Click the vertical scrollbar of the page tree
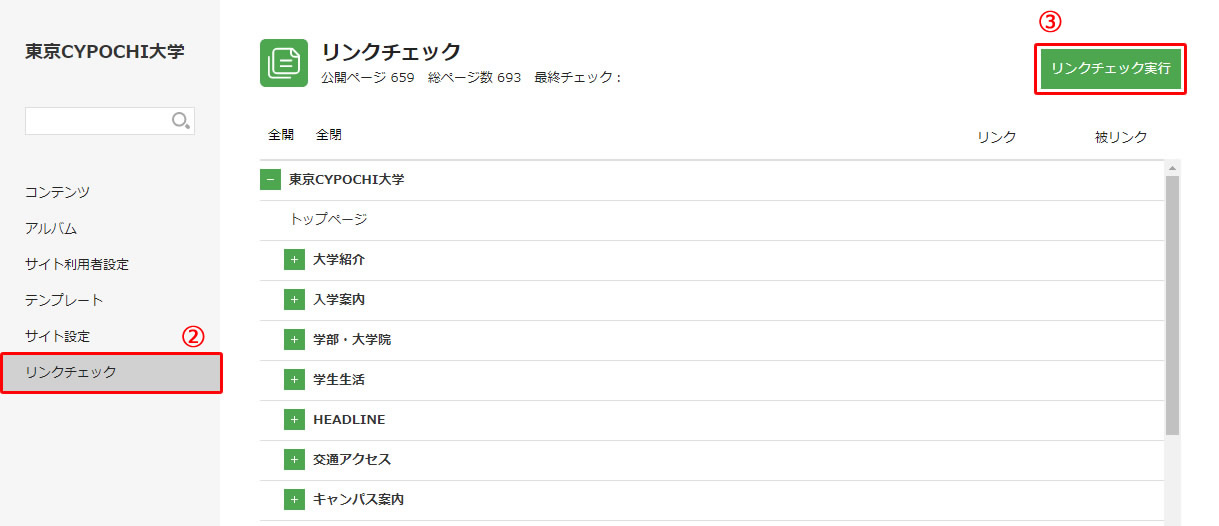1219x526 pixels. coord(1173,305)
